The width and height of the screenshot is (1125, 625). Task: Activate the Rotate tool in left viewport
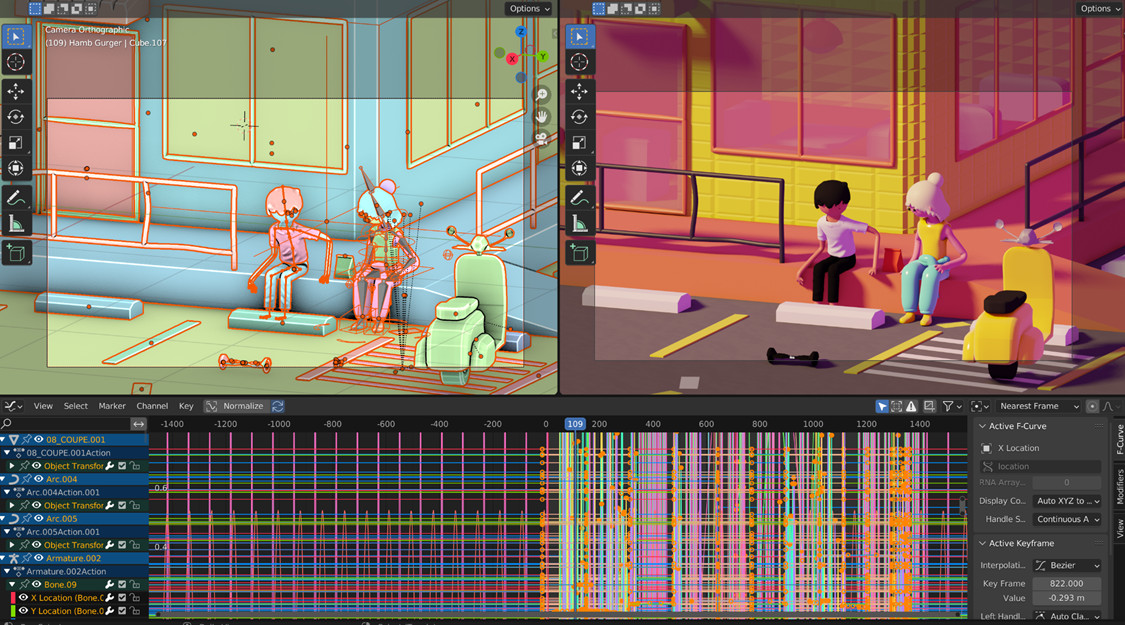coord(16,117)
